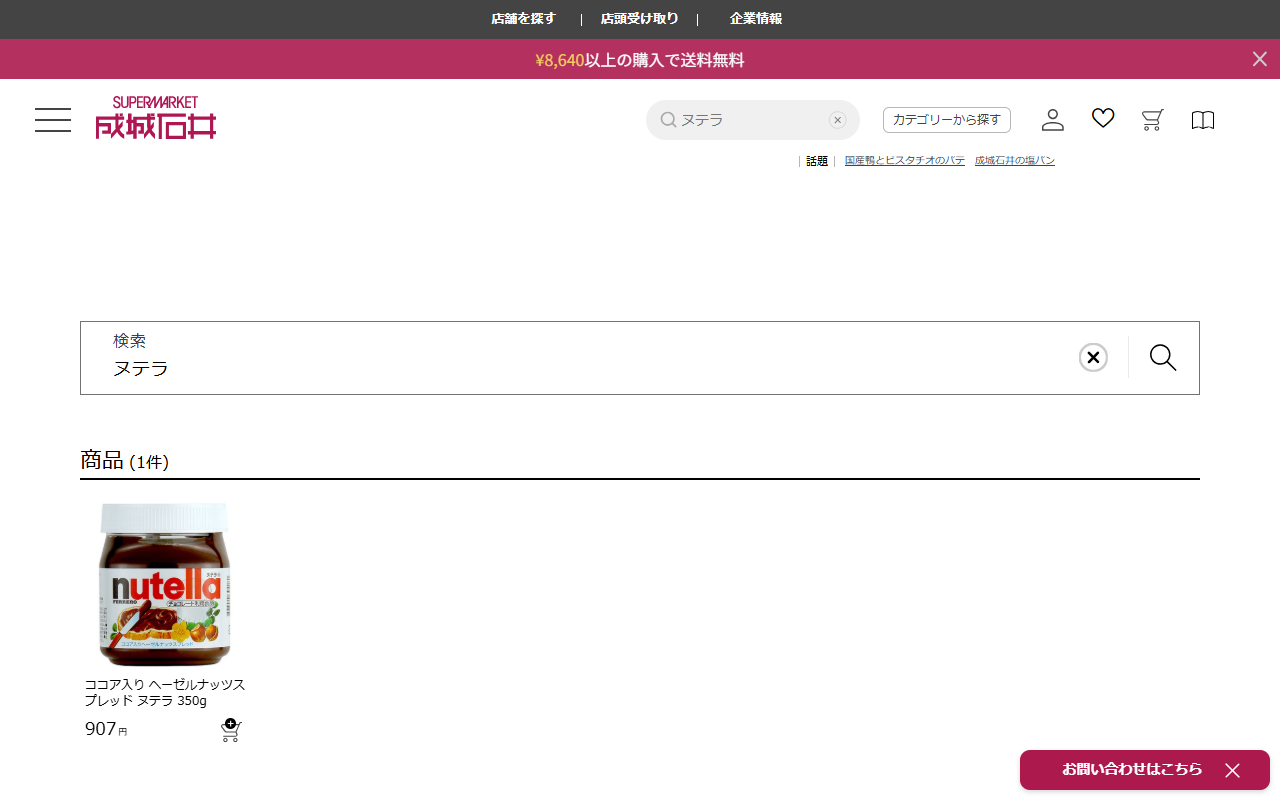This screenshot has height=800, width=1280.
Task: Open 企業情報 corporate information
Action: point(756,19)
